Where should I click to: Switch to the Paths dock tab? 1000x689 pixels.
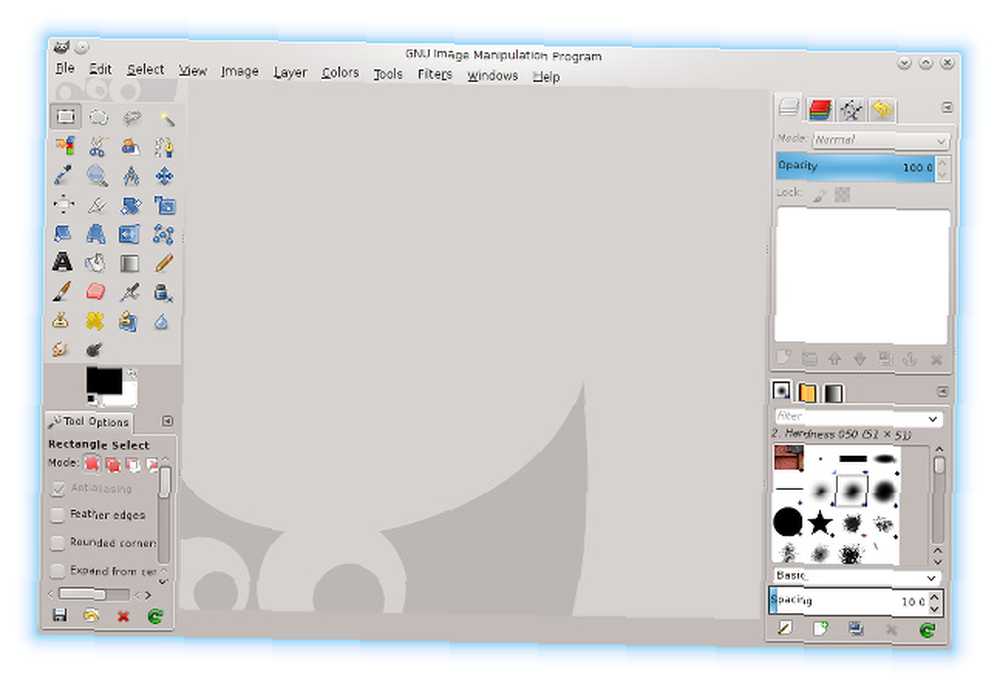click(851, 110)
